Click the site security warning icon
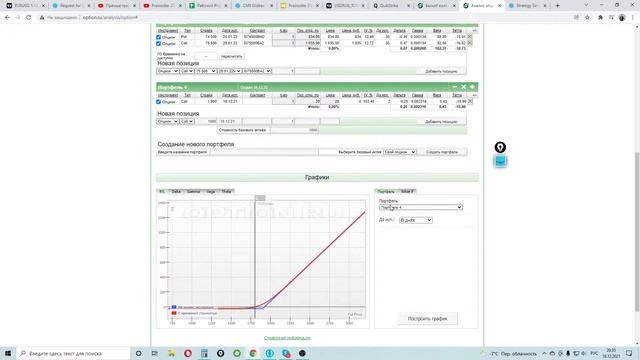The height and width of the screenshot is (360, 640). point(42,18)
